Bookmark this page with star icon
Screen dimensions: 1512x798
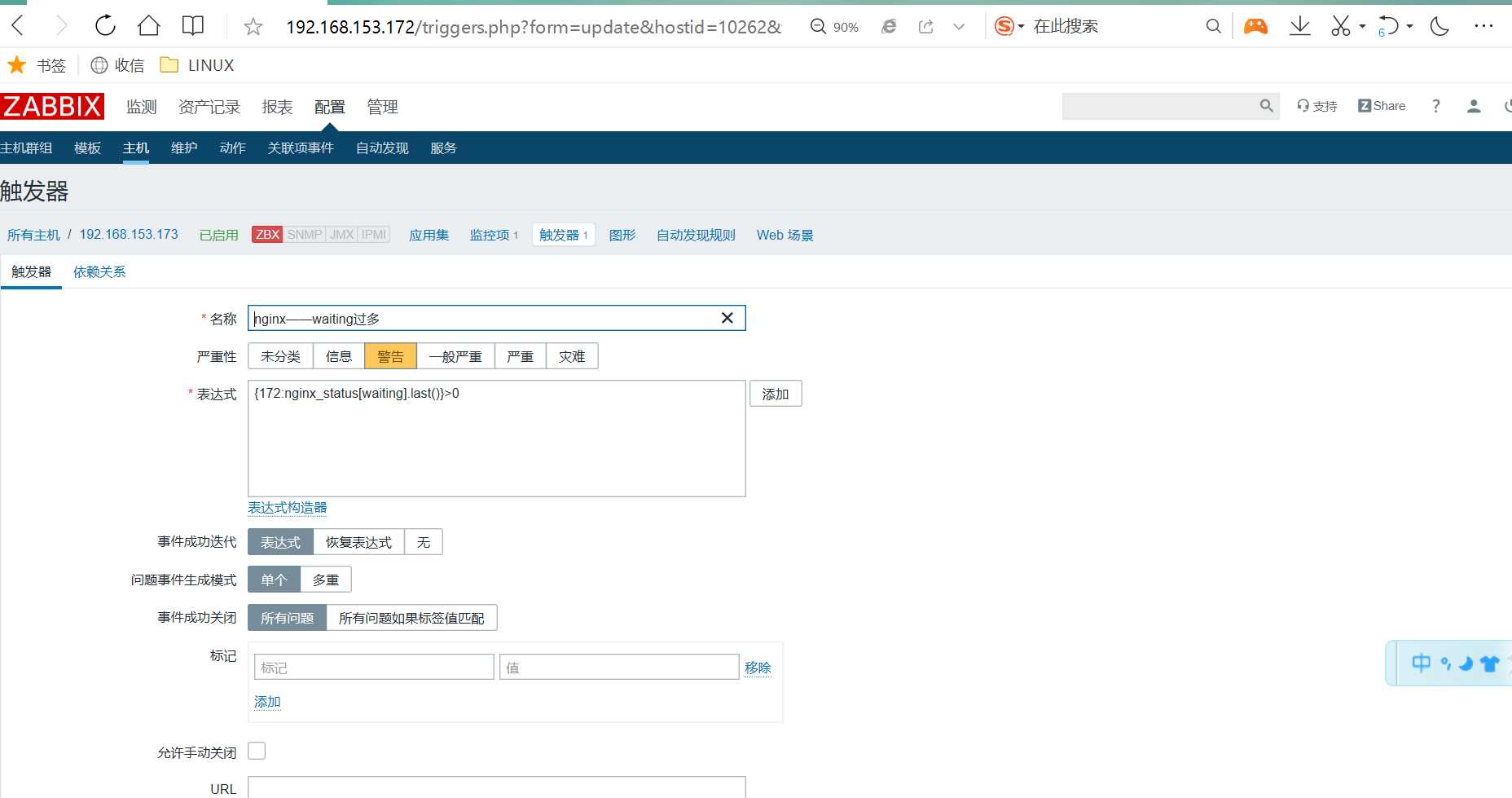click(253, 27)
